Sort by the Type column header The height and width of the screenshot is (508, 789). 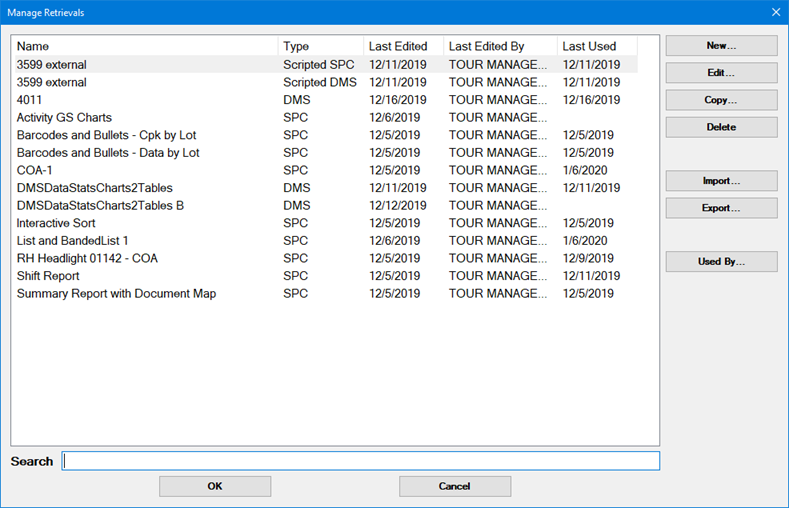tap(320, 46)
